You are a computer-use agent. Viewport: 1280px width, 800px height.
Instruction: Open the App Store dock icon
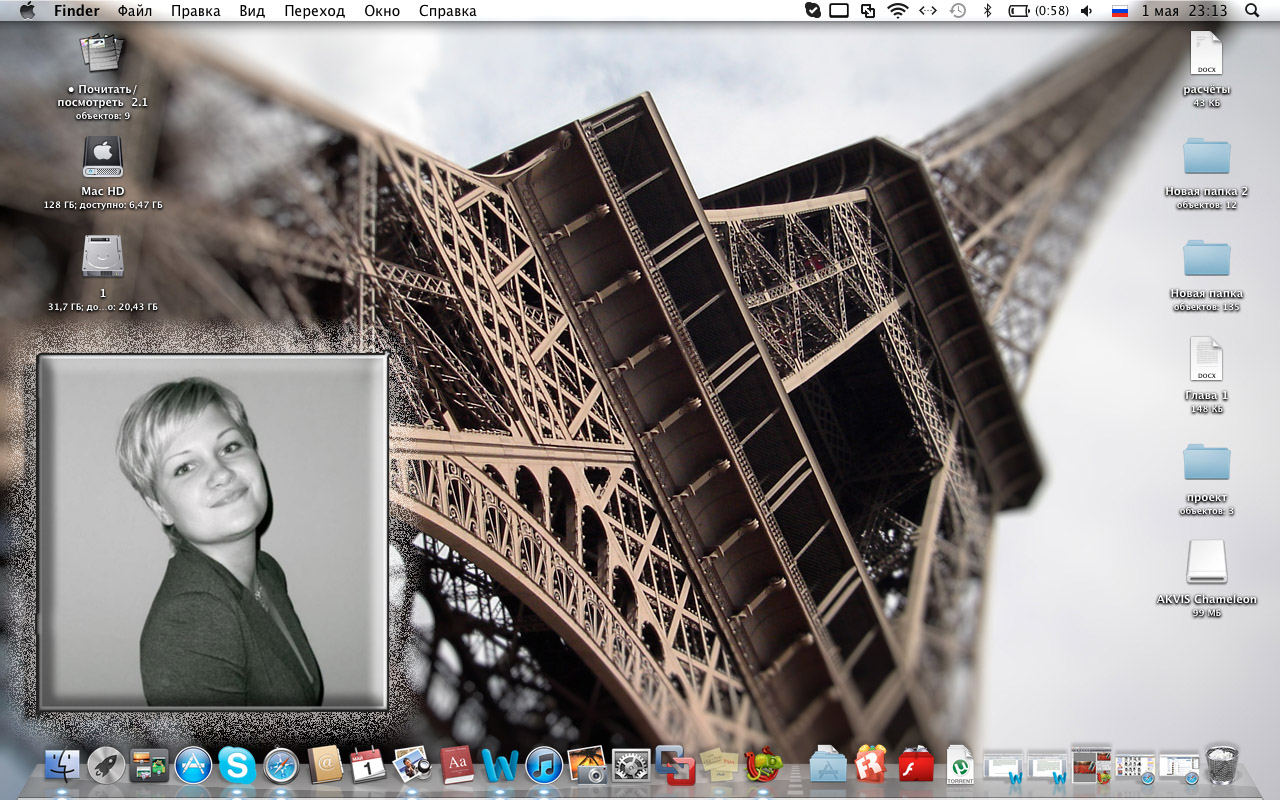click(x=193, y=766)
